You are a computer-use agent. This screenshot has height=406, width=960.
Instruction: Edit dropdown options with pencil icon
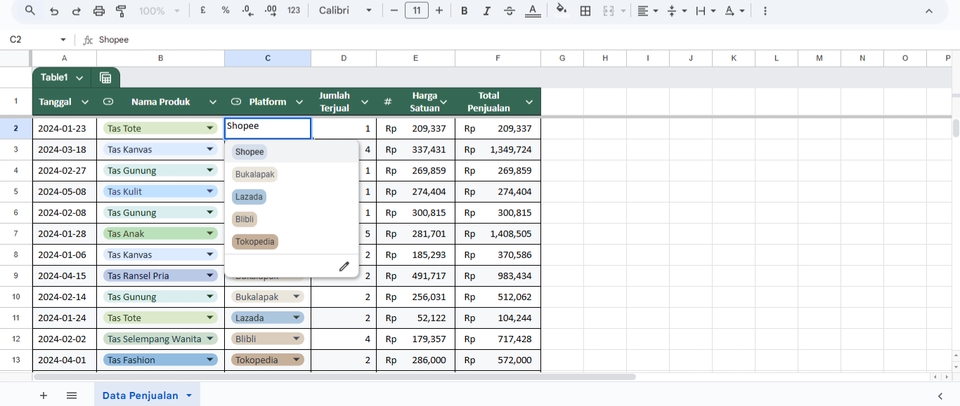tap(344, 266)
